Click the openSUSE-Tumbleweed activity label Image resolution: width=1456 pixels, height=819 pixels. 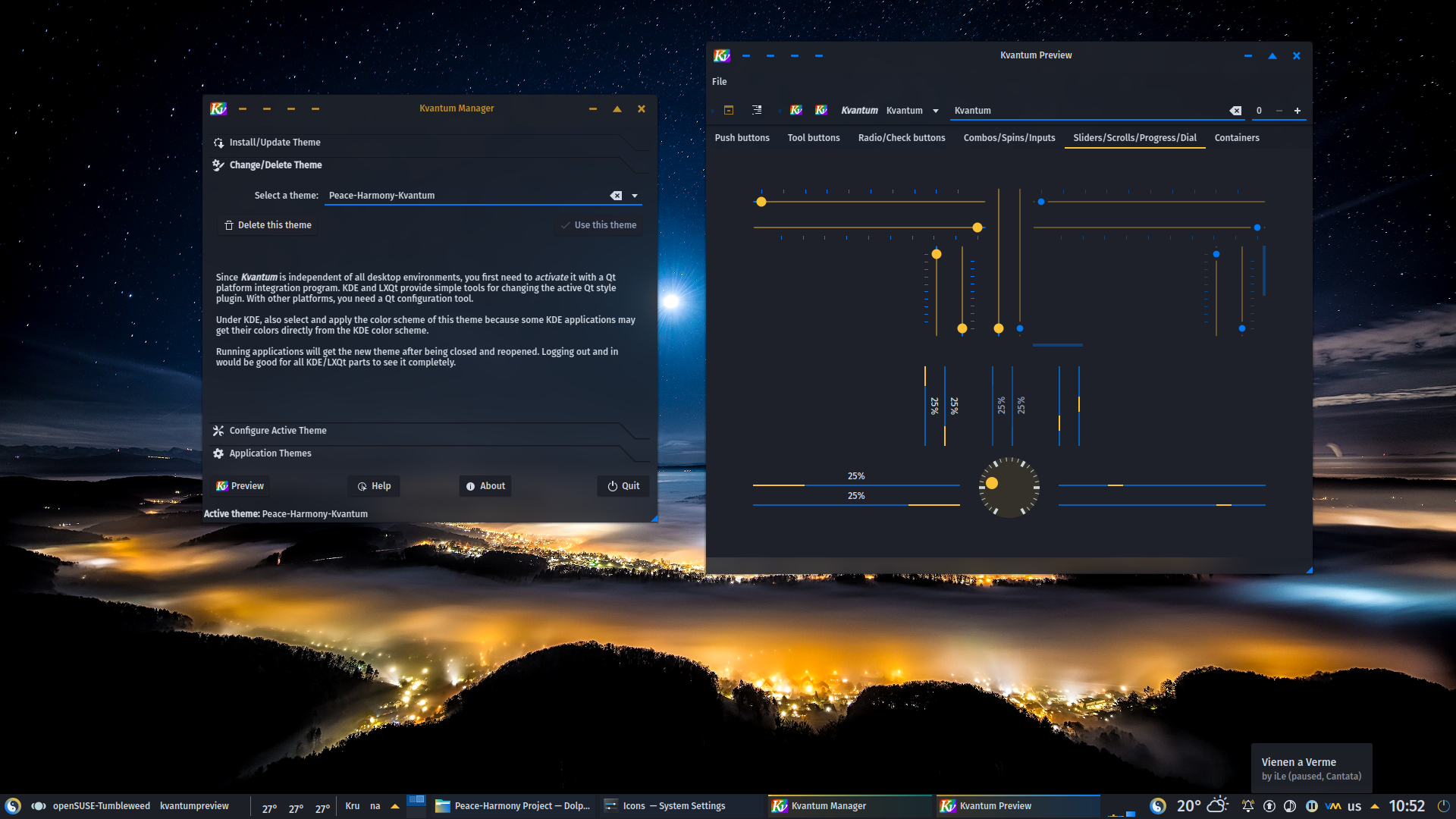[x=102, y=806]
